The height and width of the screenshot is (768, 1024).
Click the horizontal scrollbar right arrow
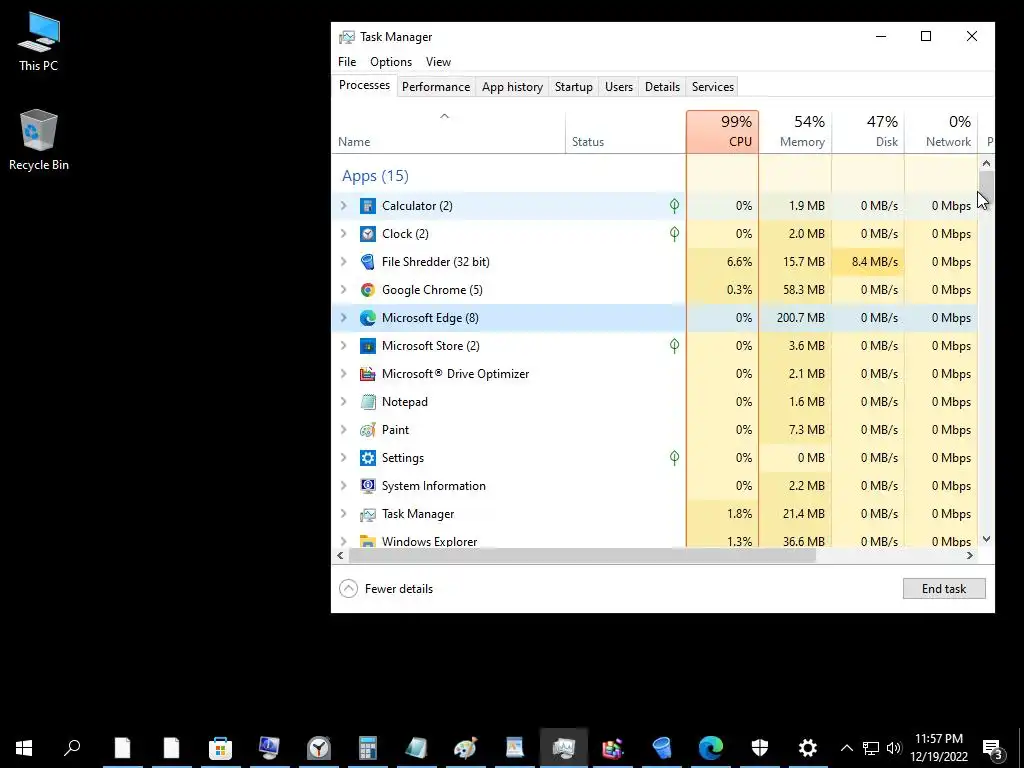point(970,555)
